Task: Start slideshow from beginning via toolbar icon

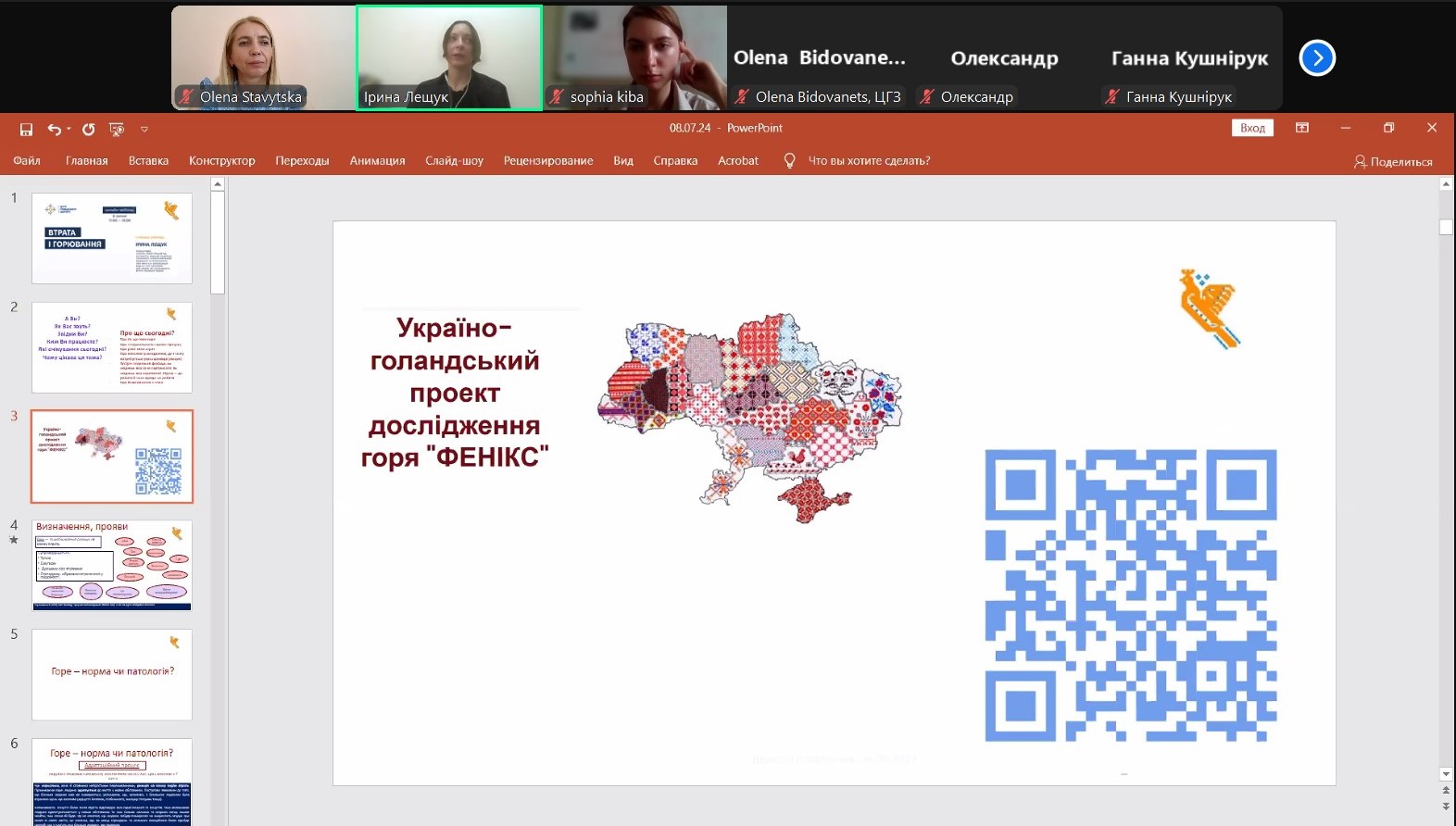Action: (117, 130)
